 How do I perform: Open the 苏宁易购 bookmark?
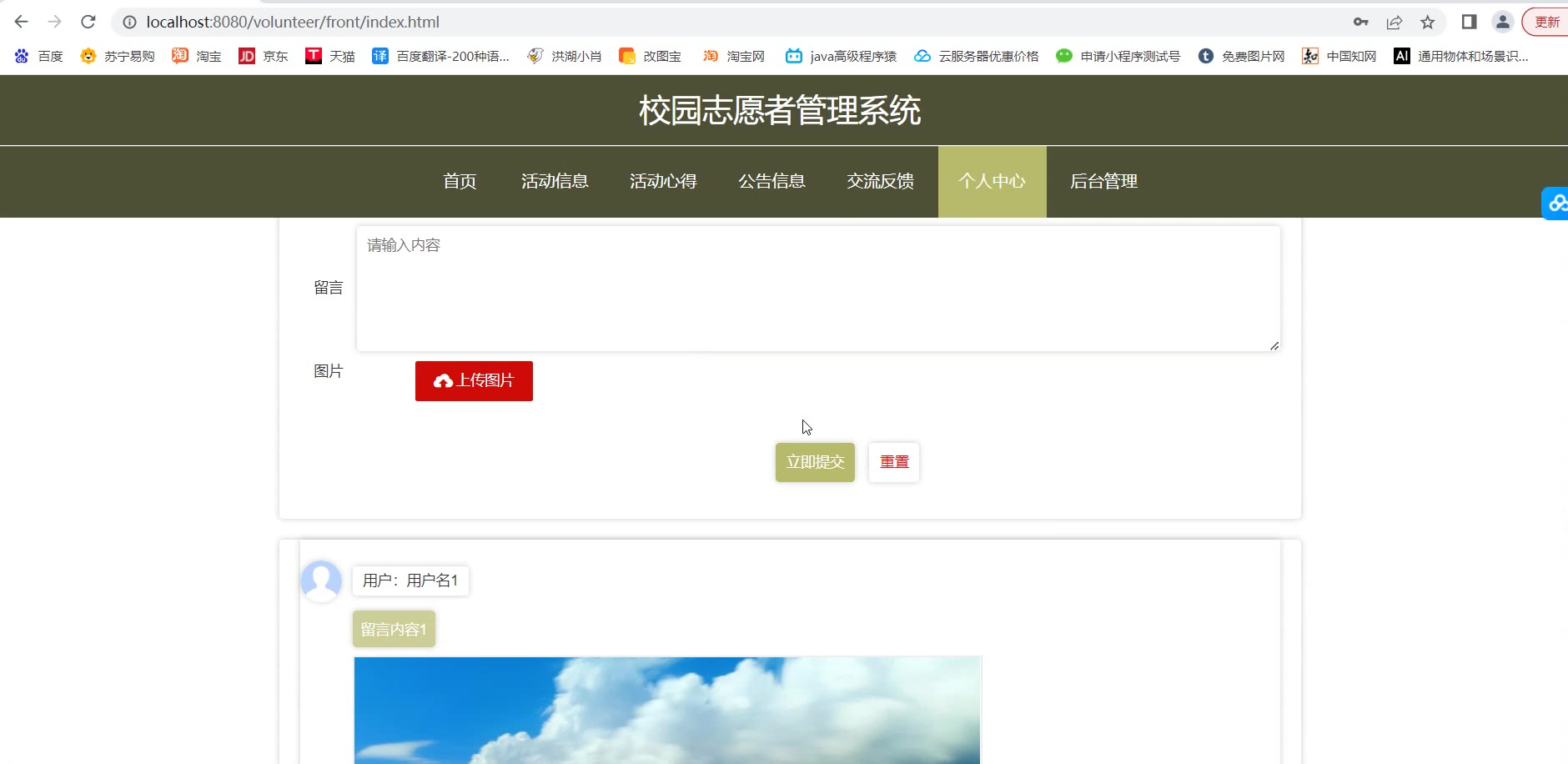pos(118,56)
